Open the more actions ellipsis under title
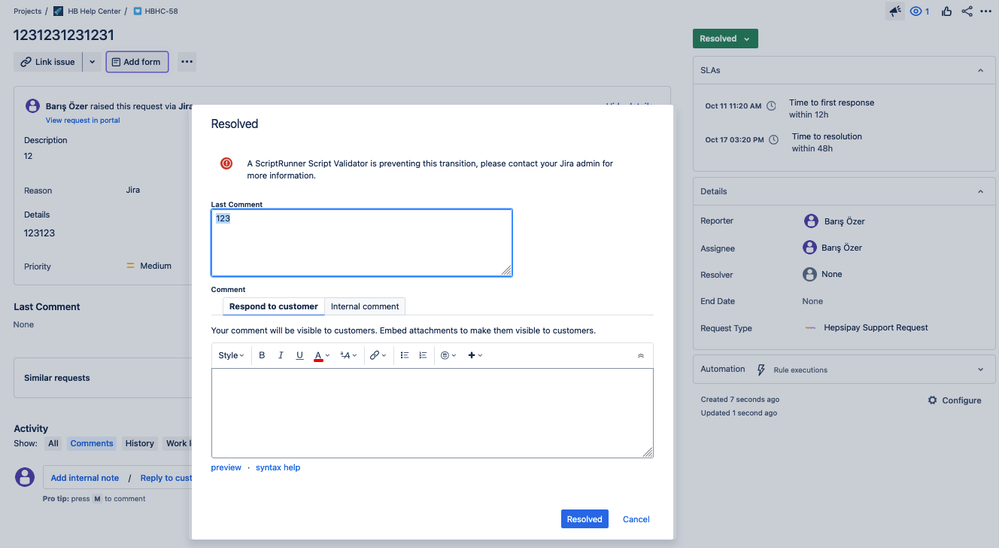The height and width of the screenshot is (548, 999). tap(187, 62)
